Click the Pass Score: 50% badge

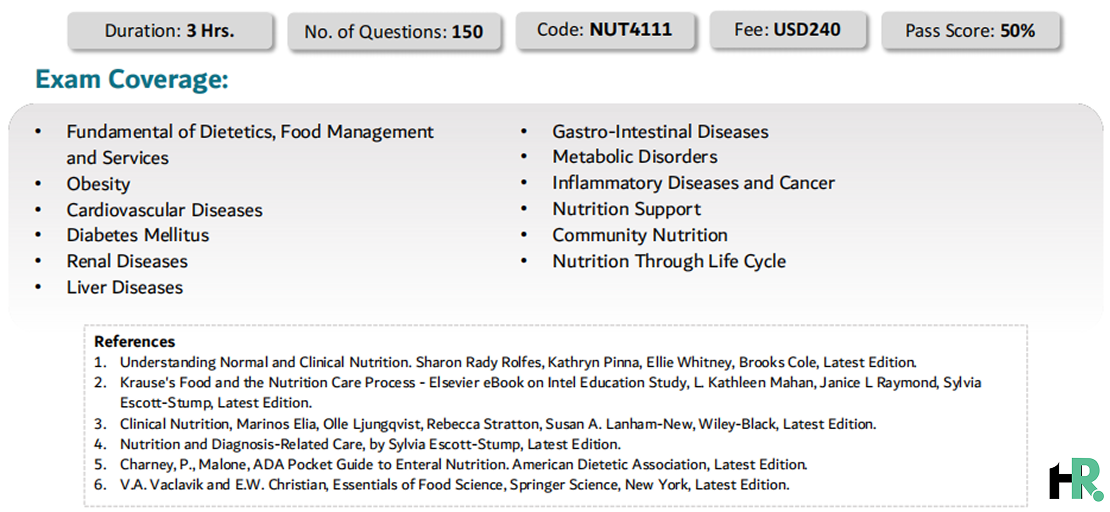(x=971, y=31)
